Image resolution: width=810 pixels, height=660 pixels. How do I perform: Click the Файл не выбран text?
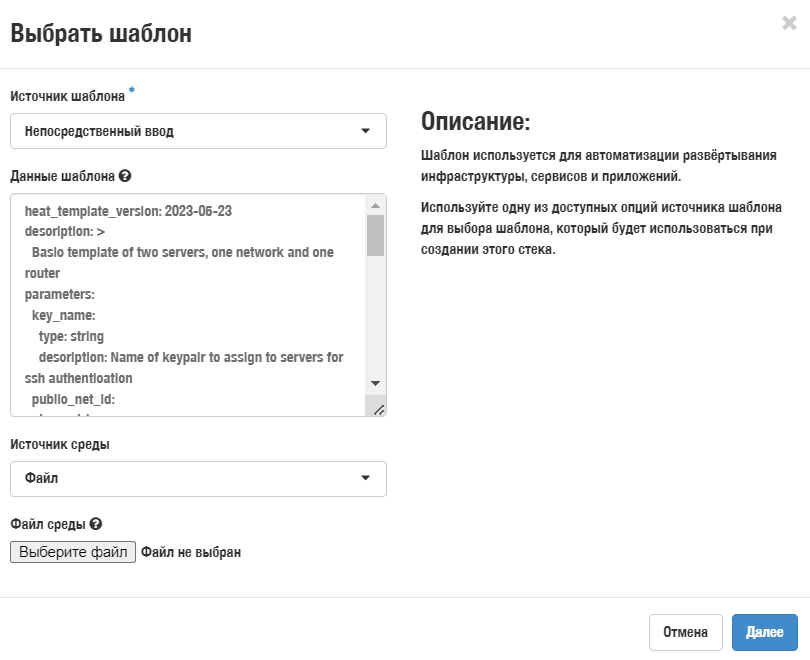coord(191,552)
